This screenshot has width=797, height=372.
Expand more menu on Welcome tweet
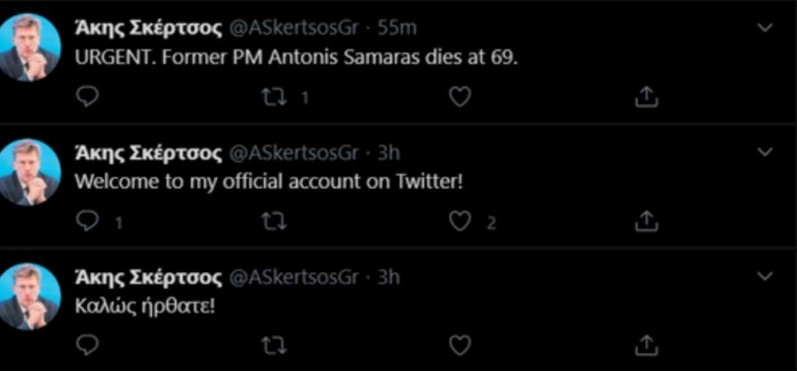pos(764,152)
